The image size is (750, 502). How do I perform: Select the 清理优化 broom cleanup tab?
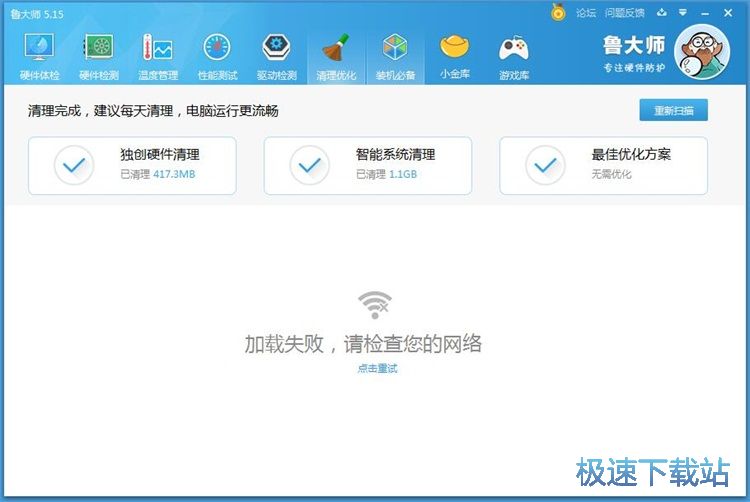(336, 57)
